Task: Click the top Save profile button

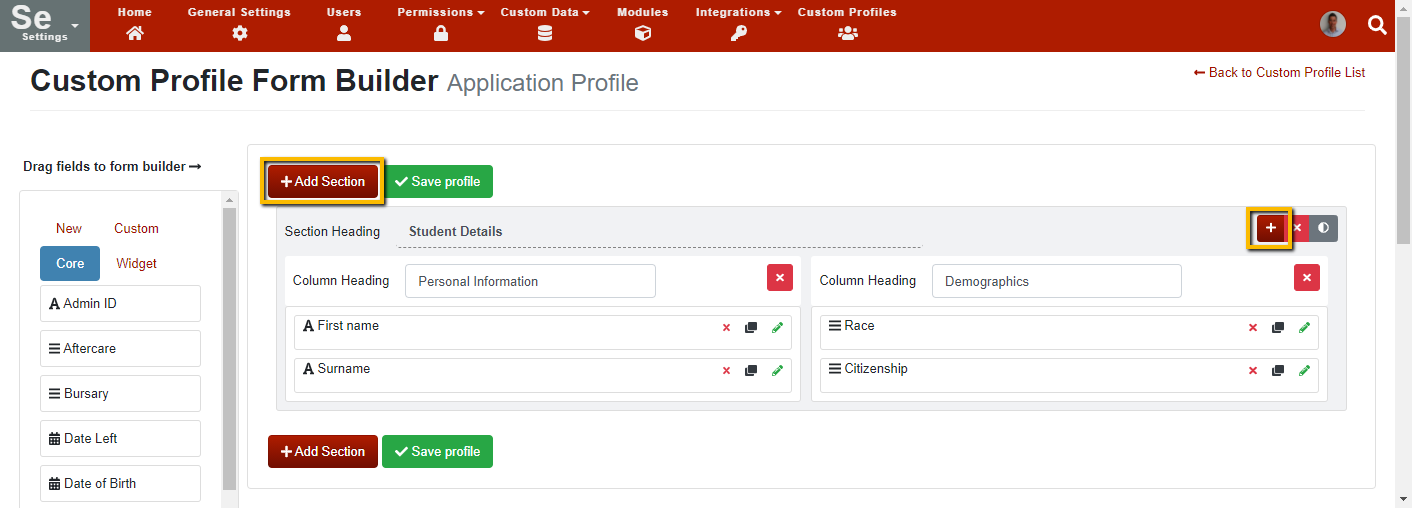Action: [437, 182]
